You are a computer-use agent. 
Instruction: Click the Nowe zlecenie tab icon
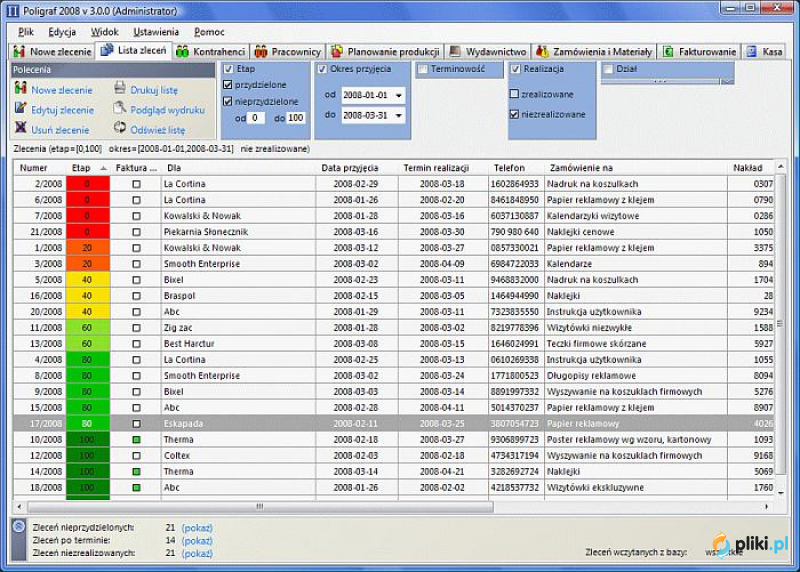tap(19, 51)
